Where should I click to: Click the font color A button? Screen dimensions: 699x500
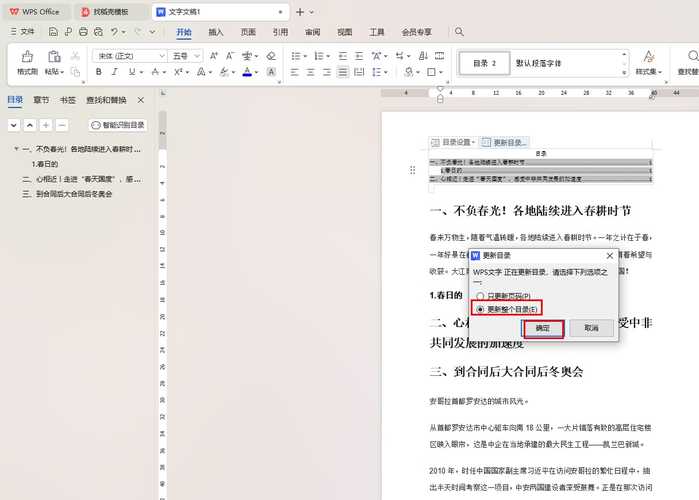[247, 72]
